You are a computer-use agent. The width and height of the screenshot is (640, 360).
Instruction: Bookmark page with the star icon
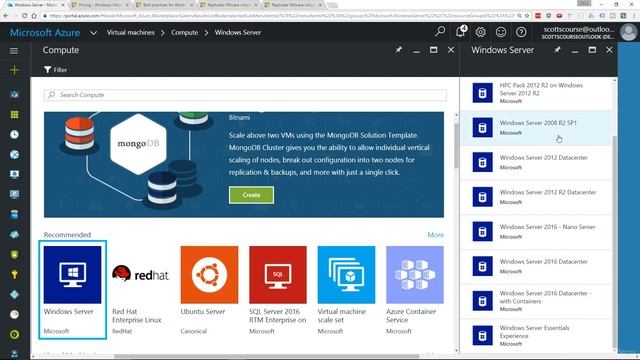(x=527, y=16)
